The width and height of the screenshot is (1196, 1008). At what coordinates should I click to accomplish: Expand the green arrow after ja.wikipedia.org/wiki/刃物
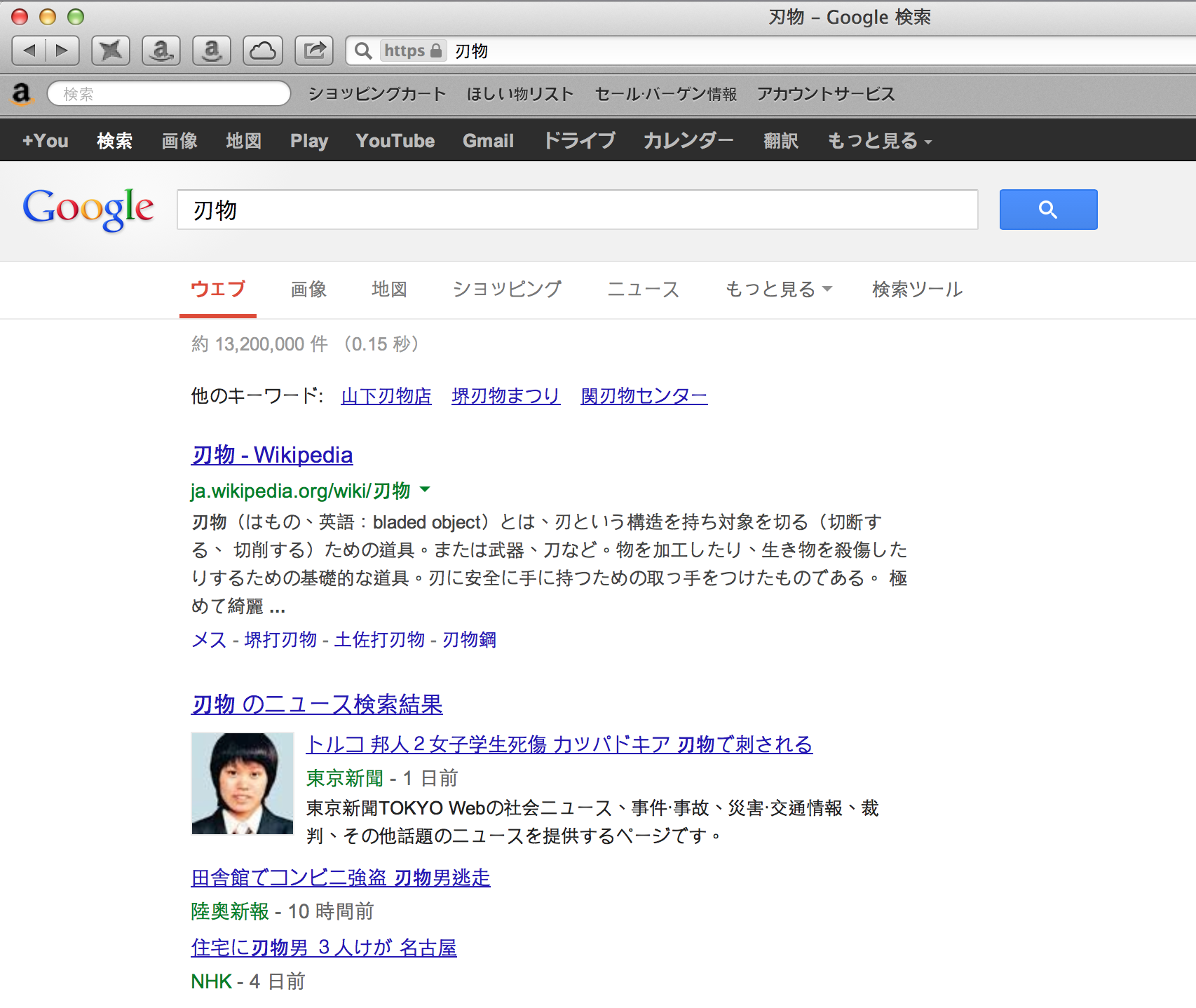pyautogui.click(x=425, y=489)
